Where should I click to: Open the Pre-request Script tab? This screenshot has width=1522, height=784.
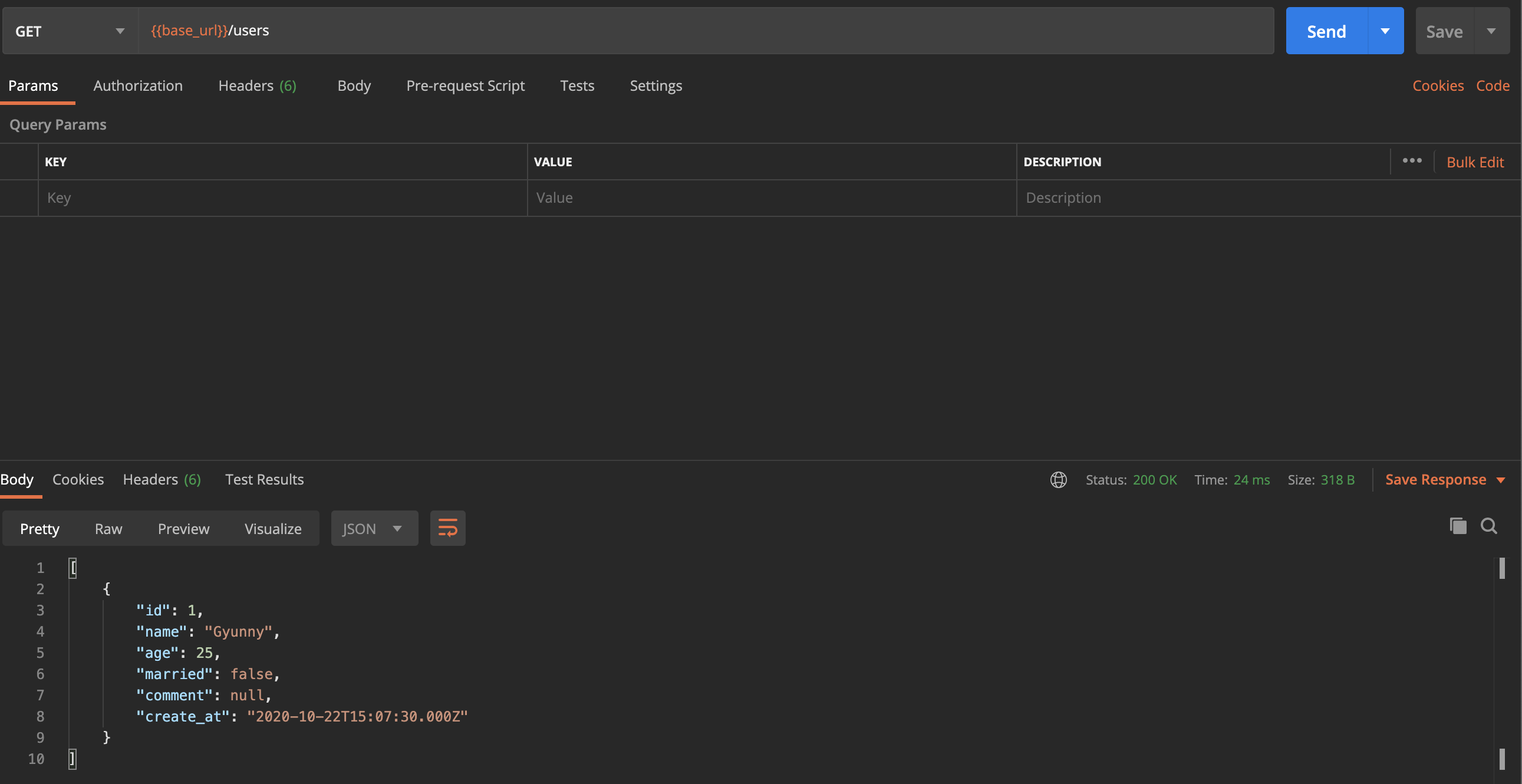(465, 85)
